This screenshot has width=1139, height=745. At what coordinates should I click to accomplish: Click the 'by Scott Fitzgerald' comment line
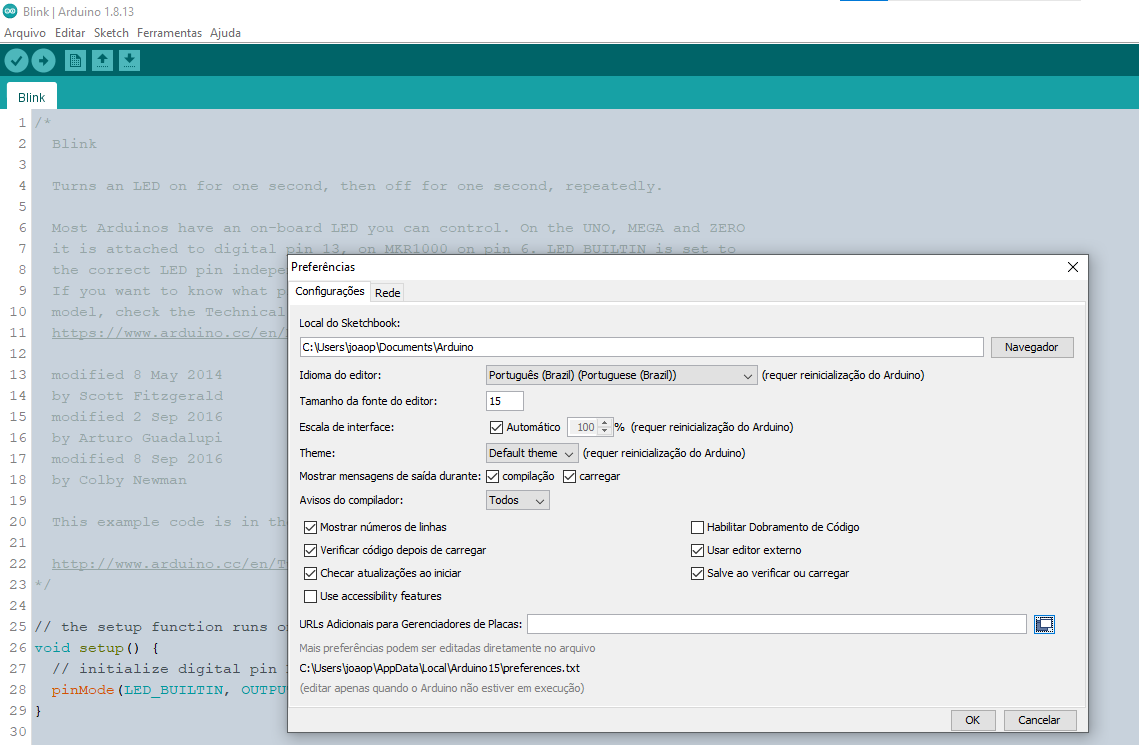(137, 396)
